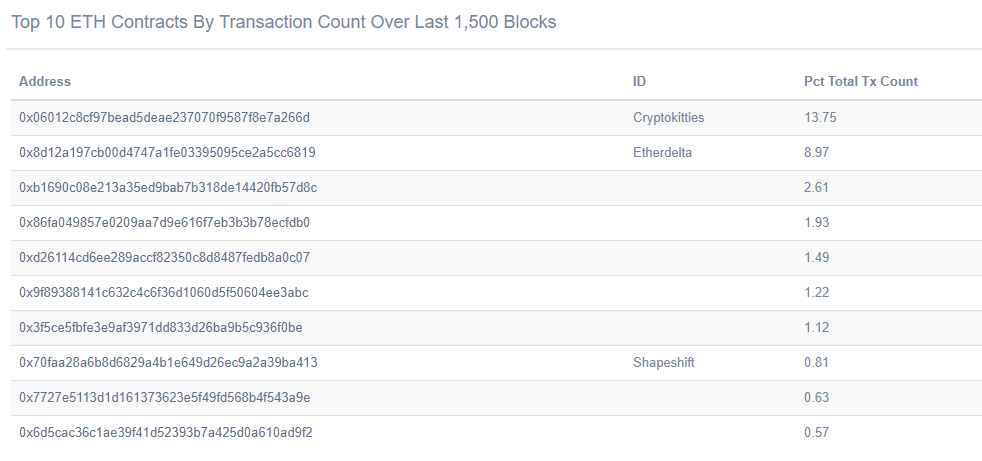Viewport: 982px width, 461px height.
Task: Click address starting with 0x9f893881
Action: pyautogui.click(x=164, y=293)
